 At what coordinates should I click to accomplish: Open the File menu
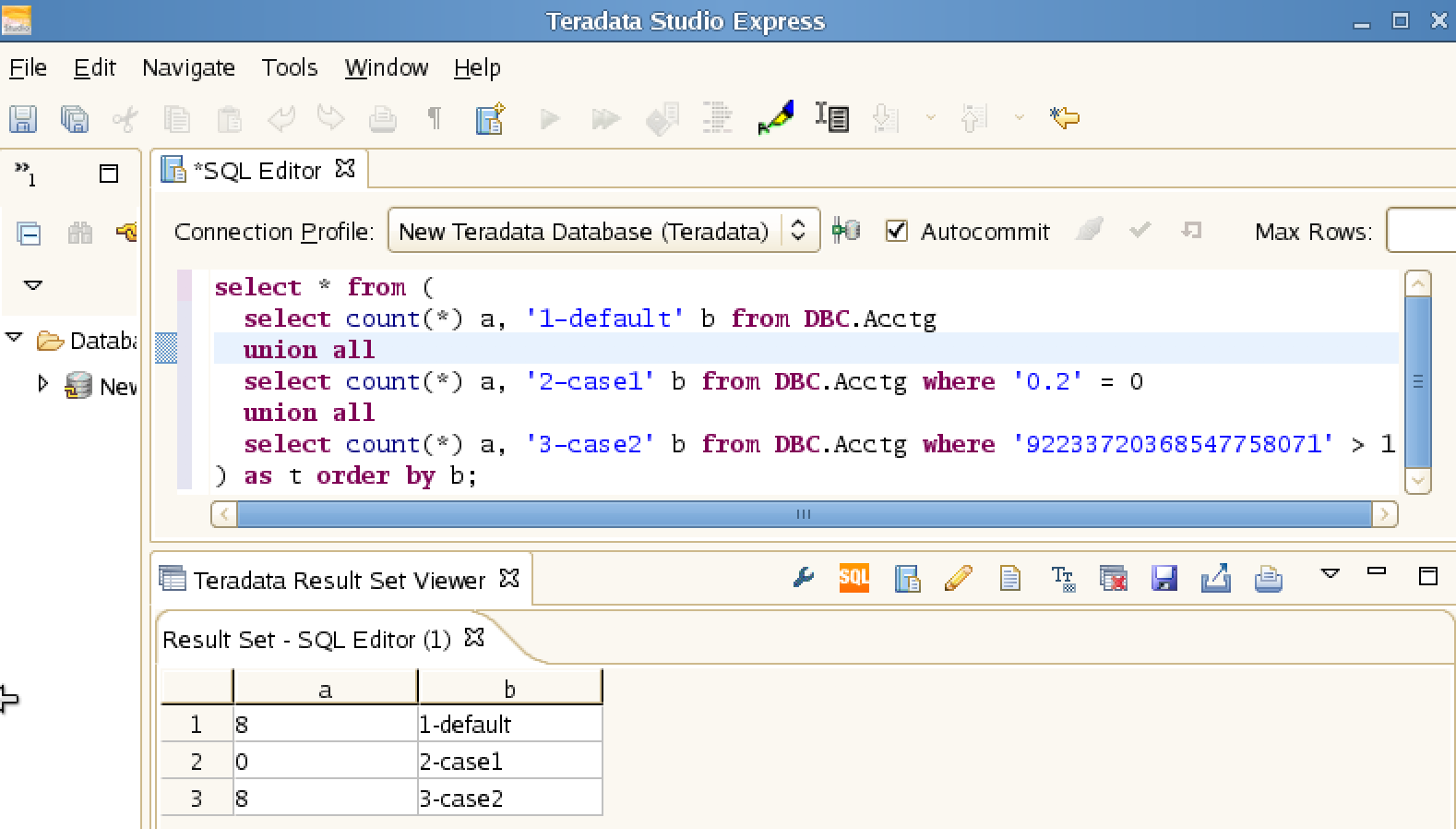28,67
